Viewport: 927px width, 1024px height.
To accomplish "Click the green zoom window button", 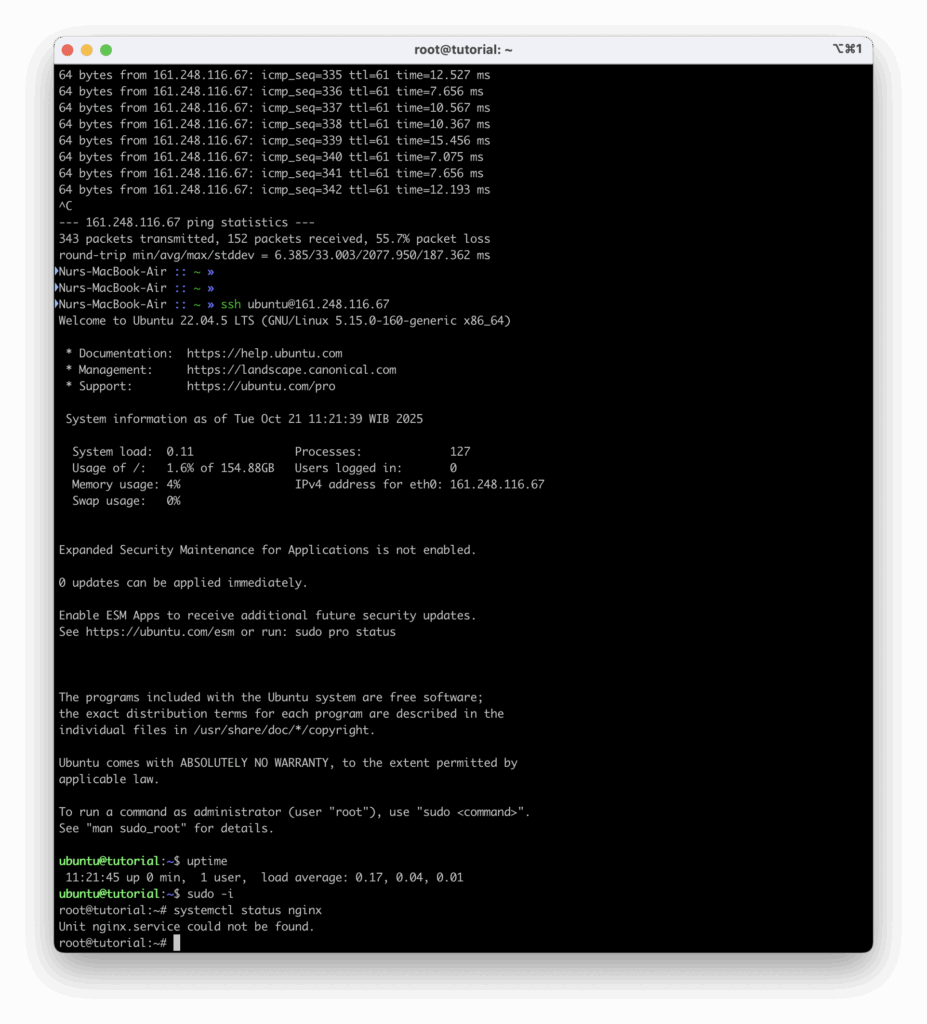I will point(106,50).
